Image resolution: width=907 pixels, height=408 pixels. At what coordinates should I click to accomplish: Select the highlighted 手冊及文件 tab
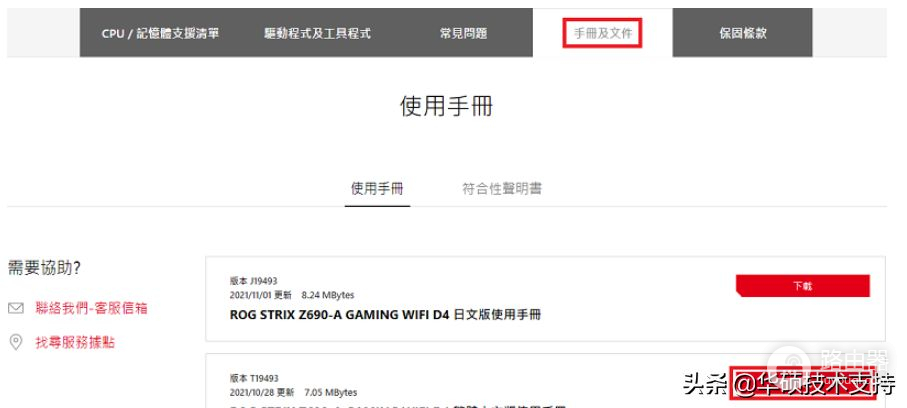603,33
